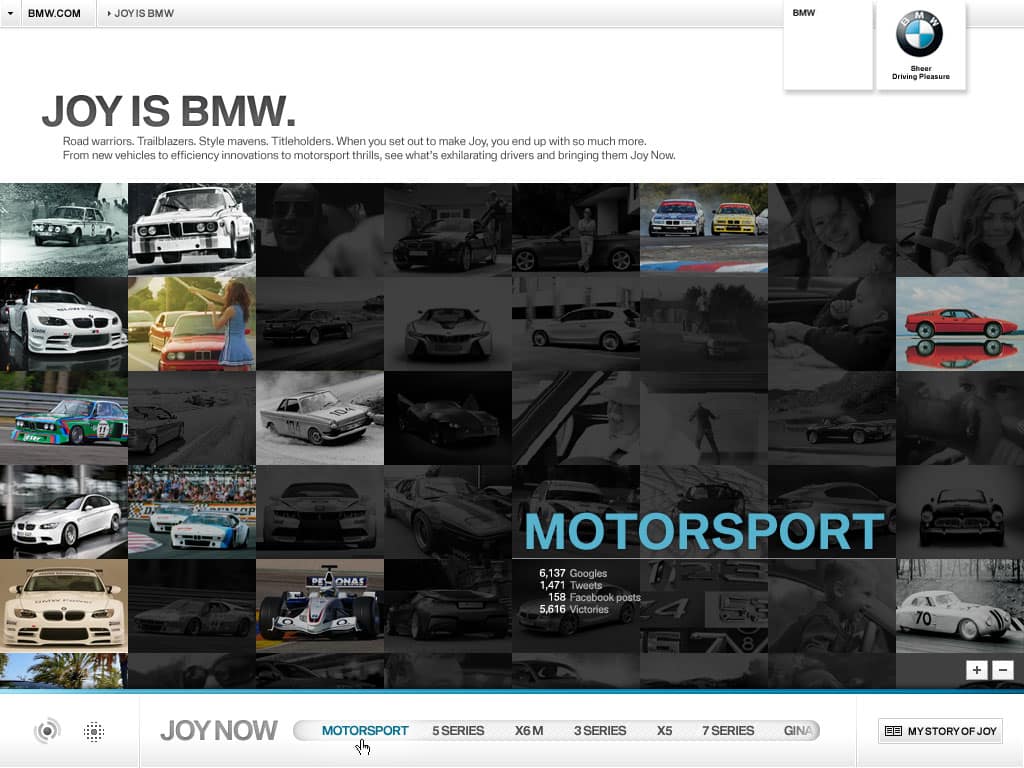
Task: Click the BMW roundel logo
Action: point(920,33)
